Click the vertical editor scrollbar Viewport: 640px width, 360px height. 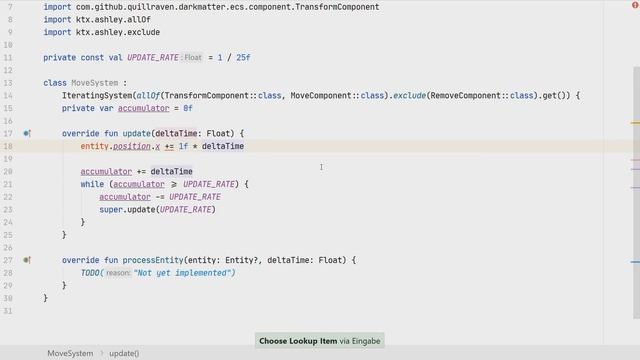pos(636,192)
